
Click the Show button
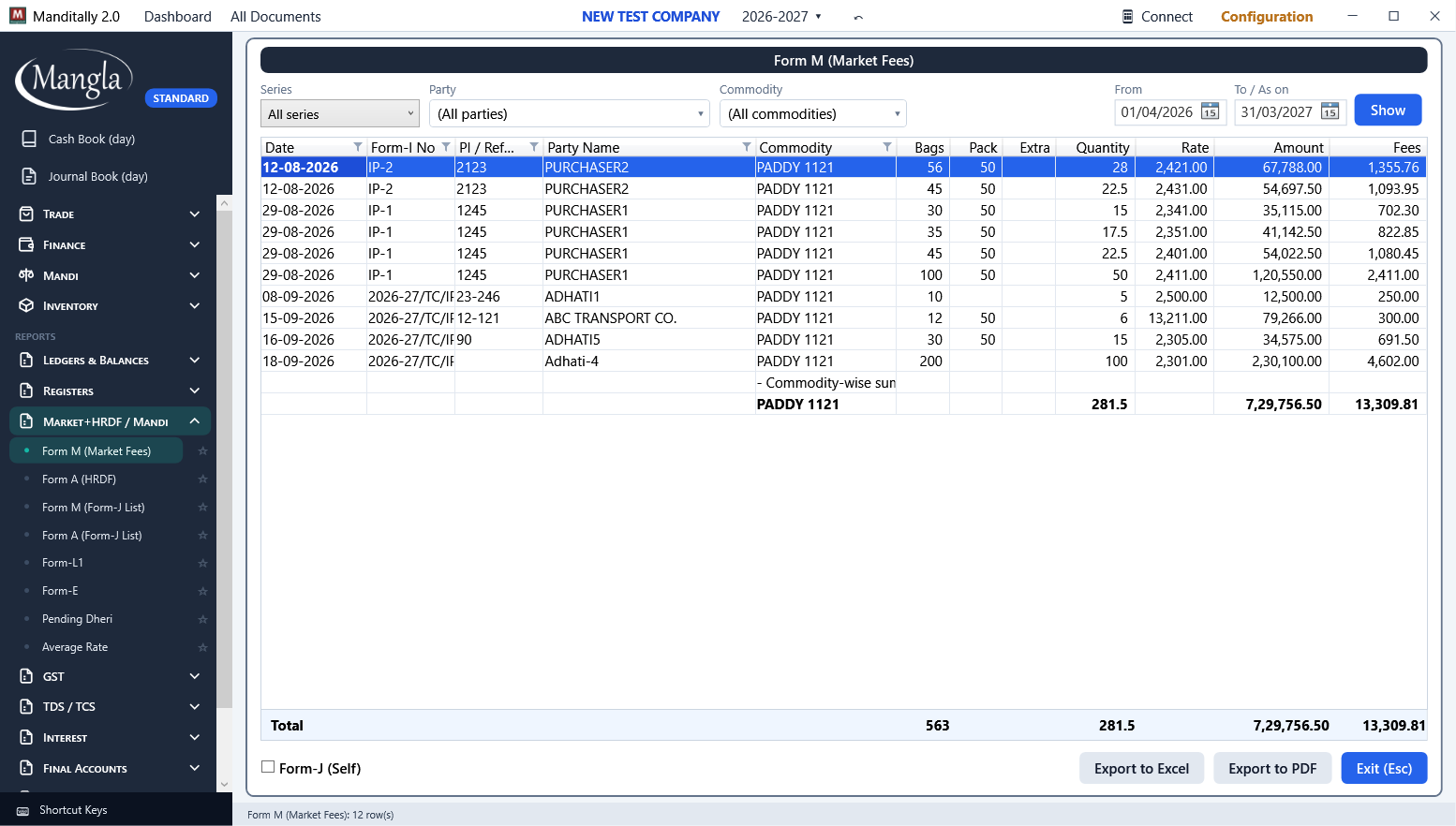click(x=1388, y=111)
